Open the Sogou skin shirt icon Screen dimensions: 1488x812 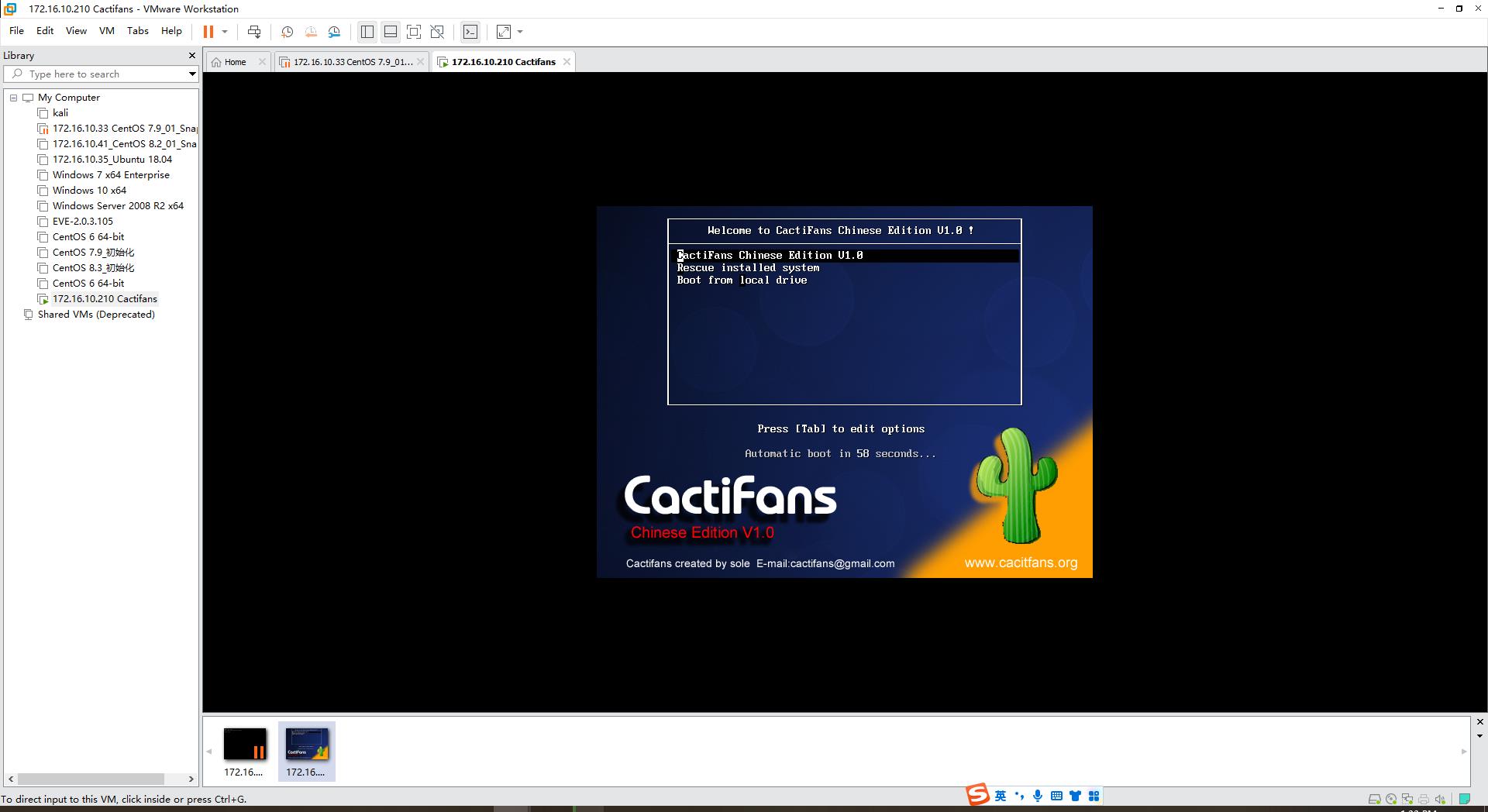pos(1075,796)
